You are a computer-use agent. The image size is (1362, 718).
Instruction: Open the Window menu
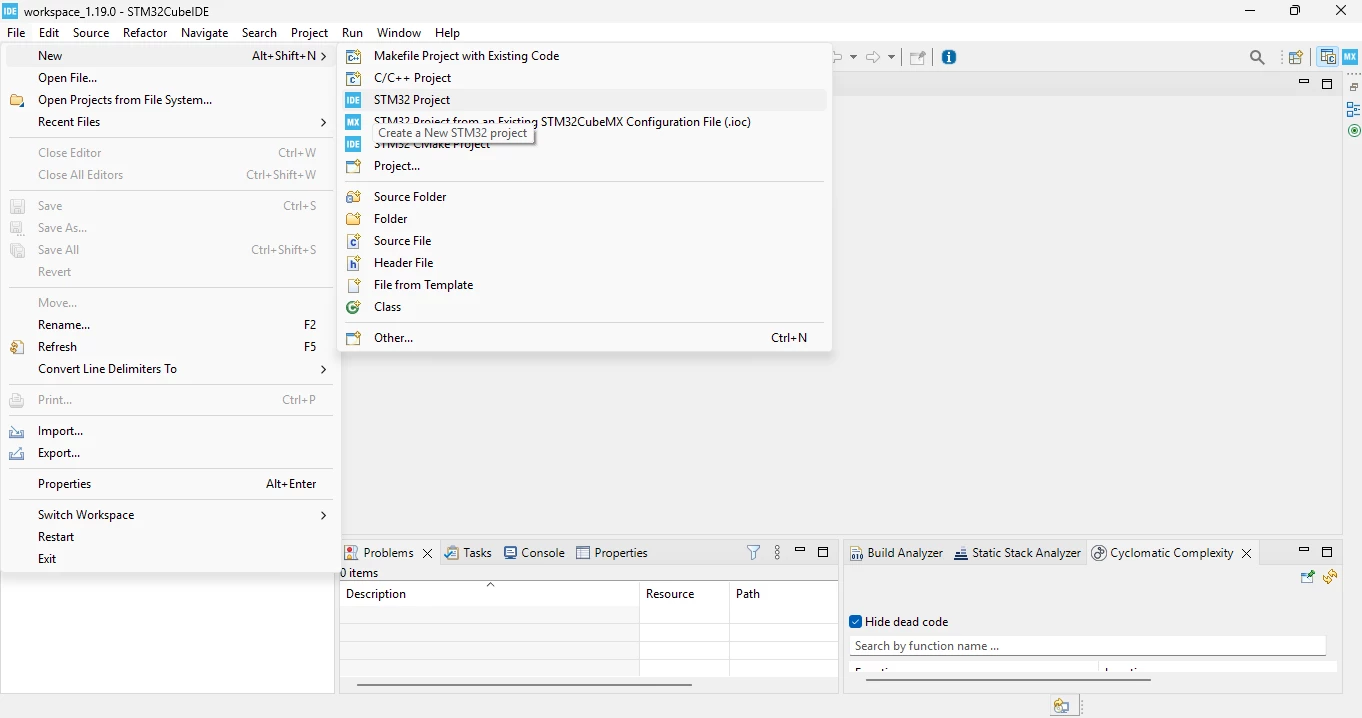click(x=399, y=33)
